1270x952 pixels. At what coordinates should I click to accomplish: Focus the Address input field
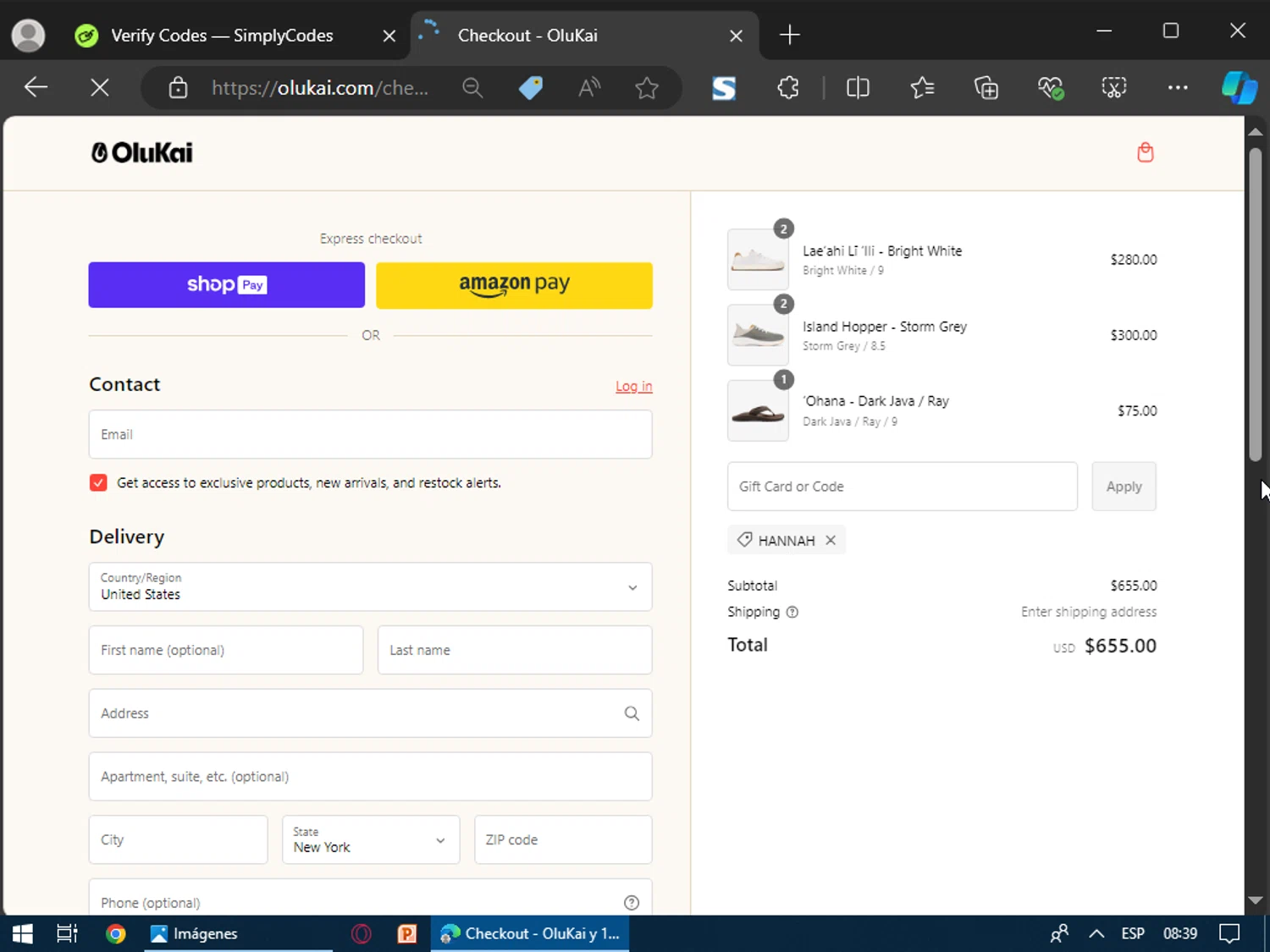[x=370, y=713]
